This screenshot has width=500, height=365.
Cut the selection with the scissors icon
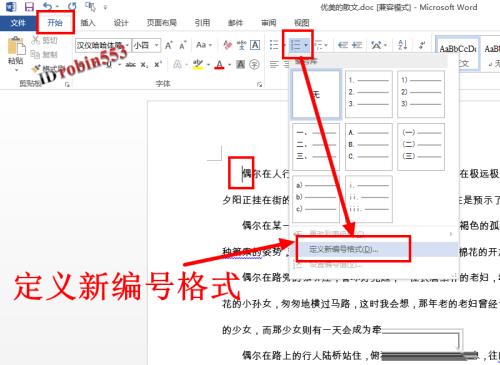(35, 40)
